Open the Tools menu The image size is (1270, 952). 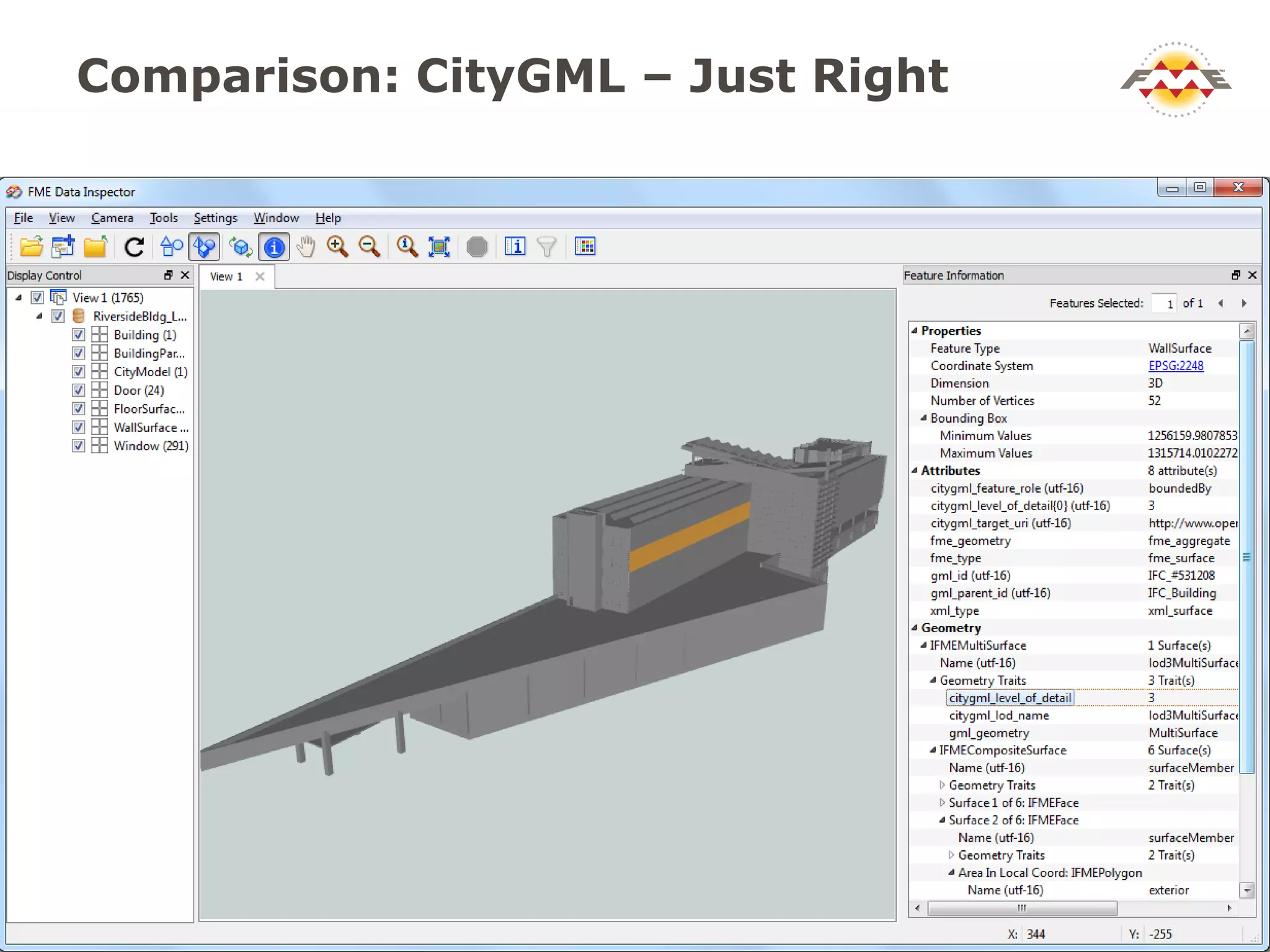pyautogui.click(x=164, y=218)
